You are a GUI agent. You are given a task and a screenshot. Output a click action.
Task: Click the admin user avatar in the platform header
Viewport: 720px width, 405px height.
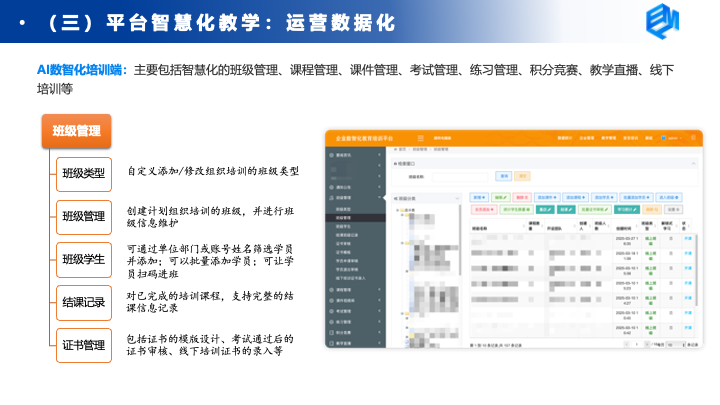(x=663, y=137)
